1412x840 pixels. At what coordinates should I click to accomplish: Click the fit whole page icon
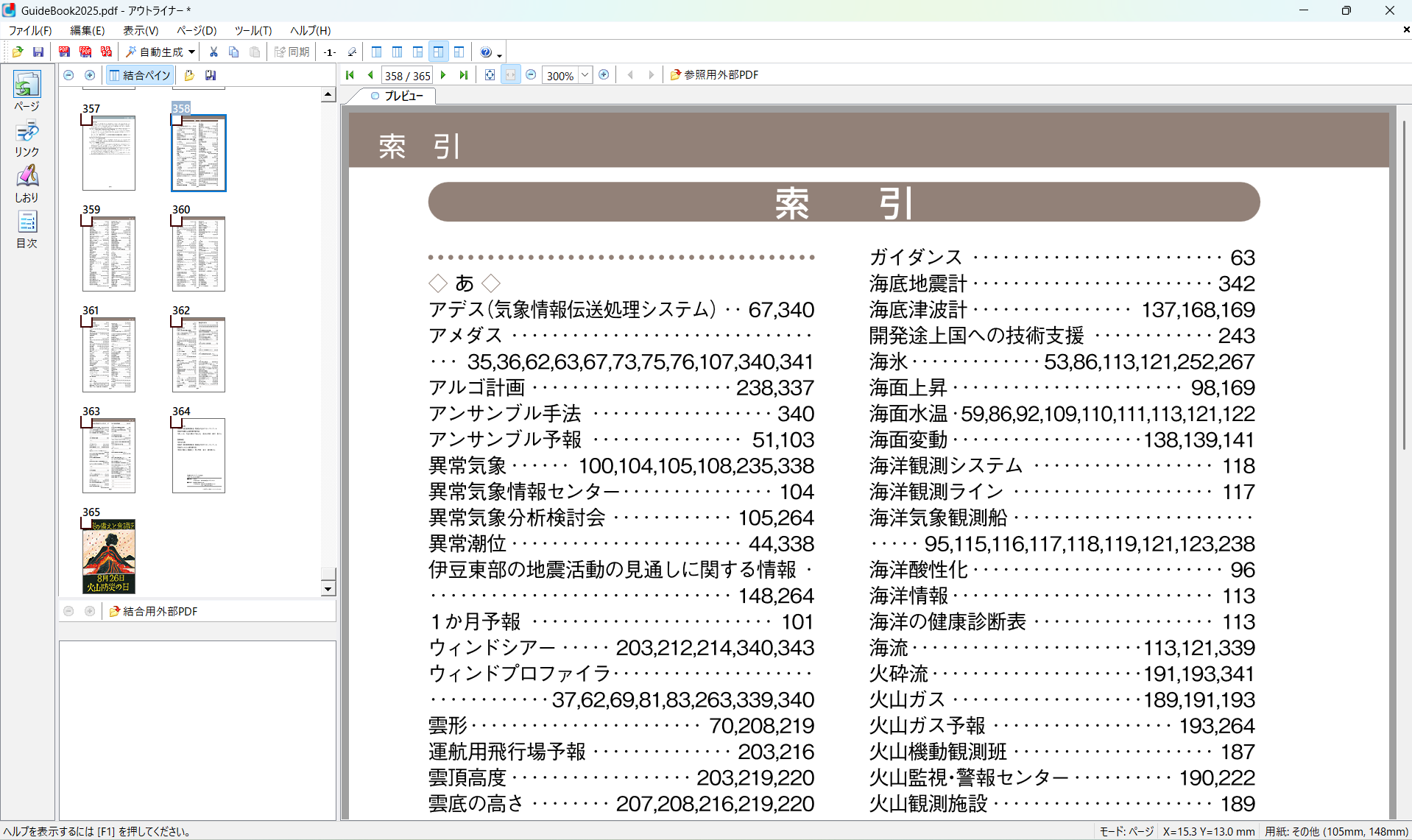(x=490, y=75)
